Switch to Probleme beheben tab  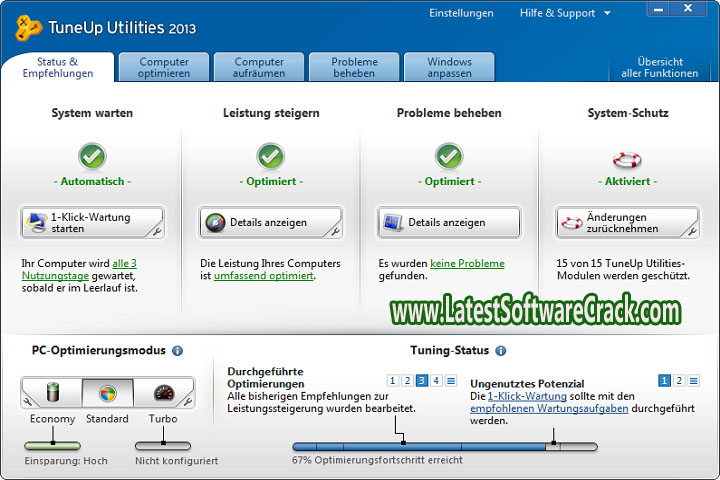[x=354, y=68]
